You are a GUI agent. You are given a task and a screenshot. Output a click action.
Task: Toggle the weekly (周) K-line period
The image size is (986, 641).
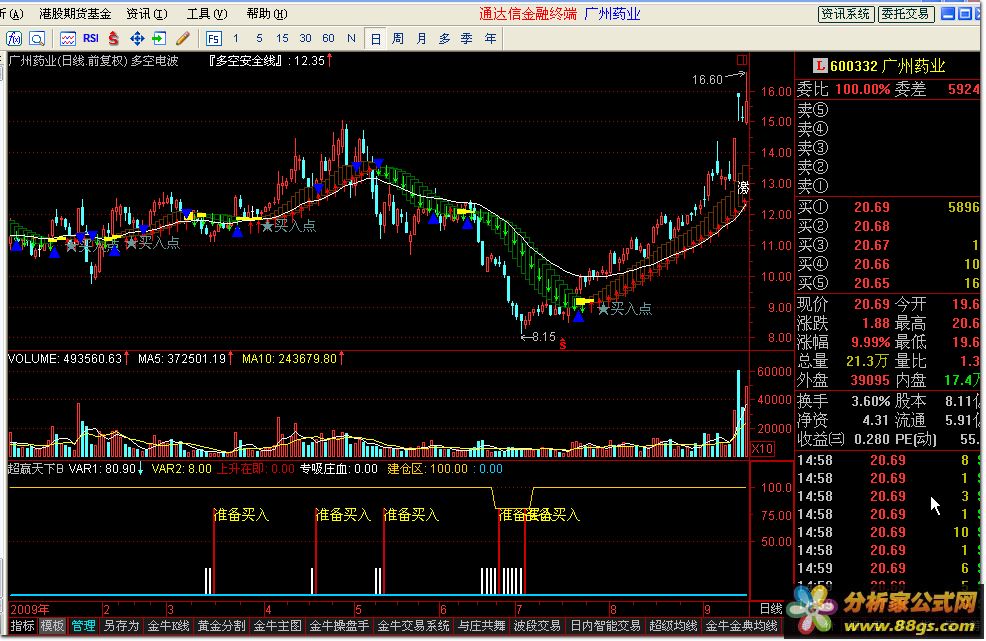pos(398,39)
